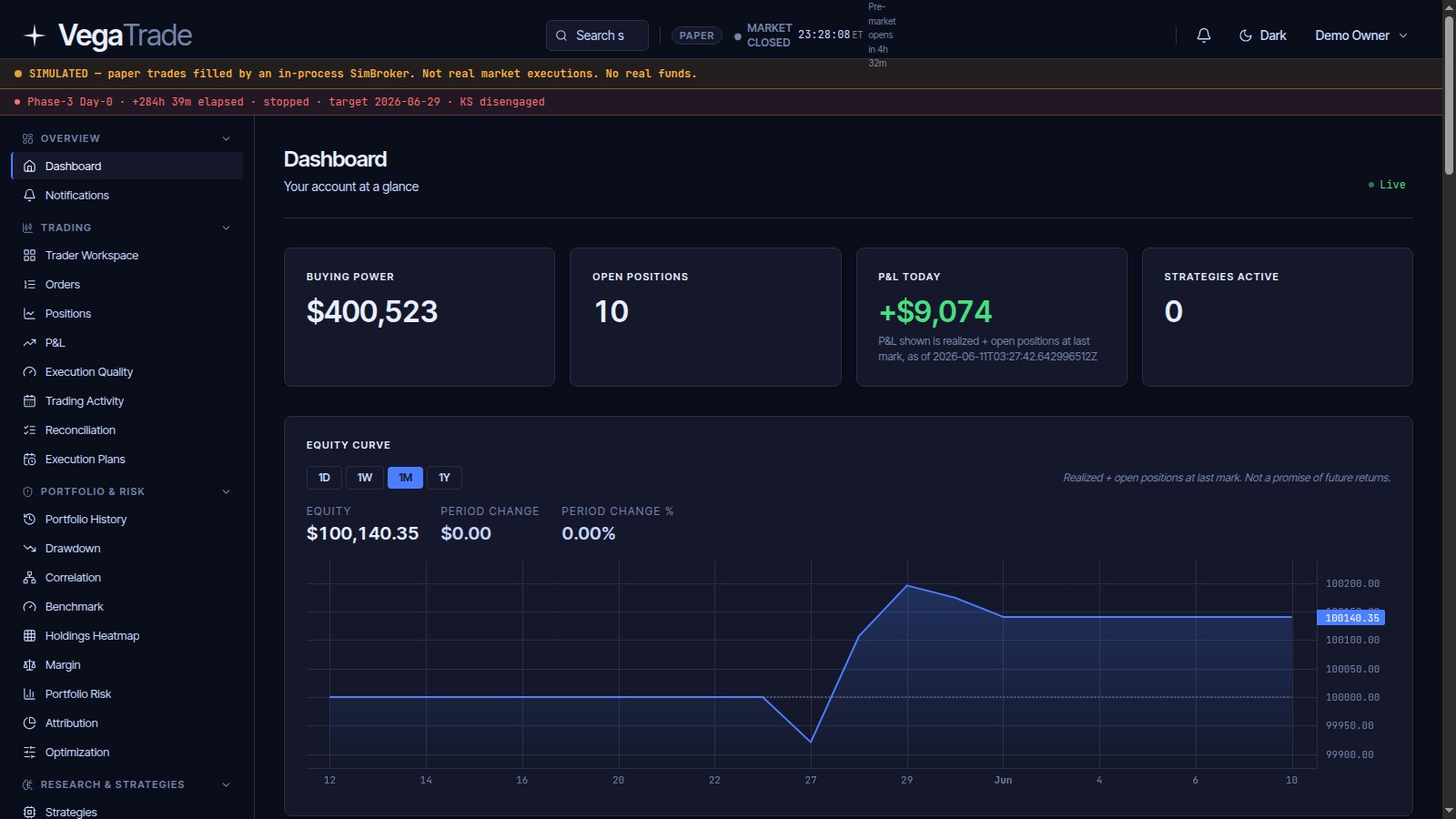The image size is (1456, 819).
Task: Click the Execution Plans calendar-clock icon
Action: click(29, 460)
